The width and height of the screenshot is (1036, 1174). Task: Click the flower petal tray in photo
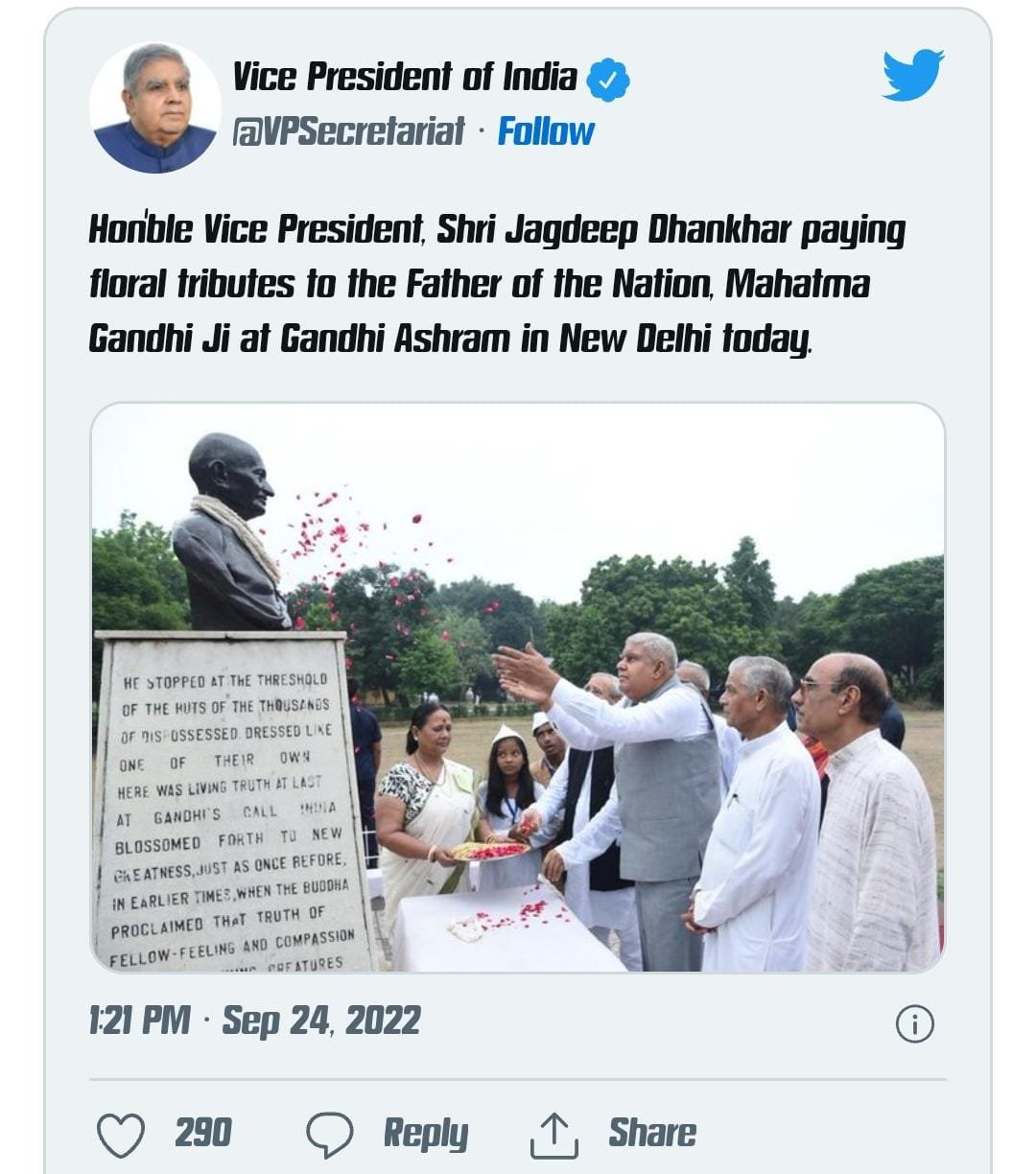(489, 851)
